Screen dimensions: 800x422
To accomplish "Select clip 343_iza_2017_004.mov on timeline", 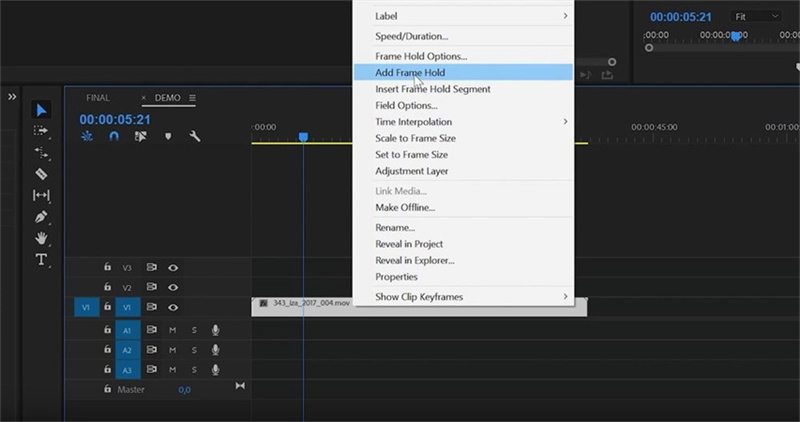I will 419,307.
